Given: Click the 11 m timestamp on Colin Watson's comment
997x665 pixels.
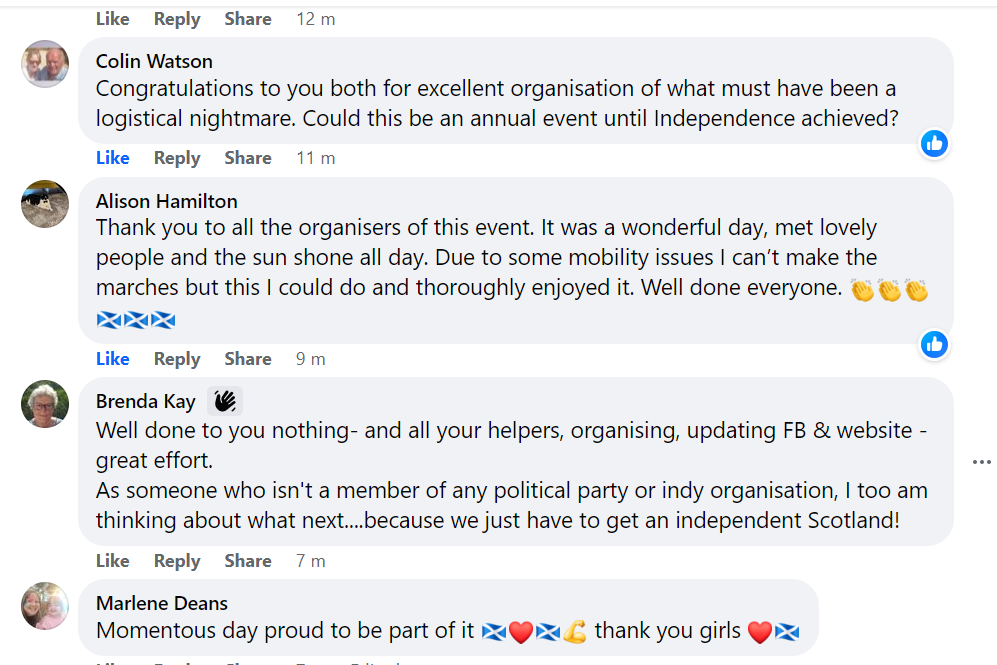Looking at the screenshot, I should pyautogui.click(x=316, y=158).
